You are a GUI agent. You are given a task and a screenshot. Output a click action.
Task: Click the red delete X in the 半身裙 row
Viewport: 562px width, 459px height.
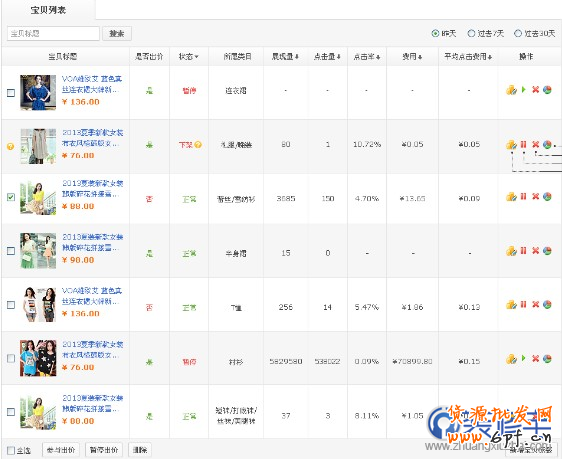[x=535, y=250]
